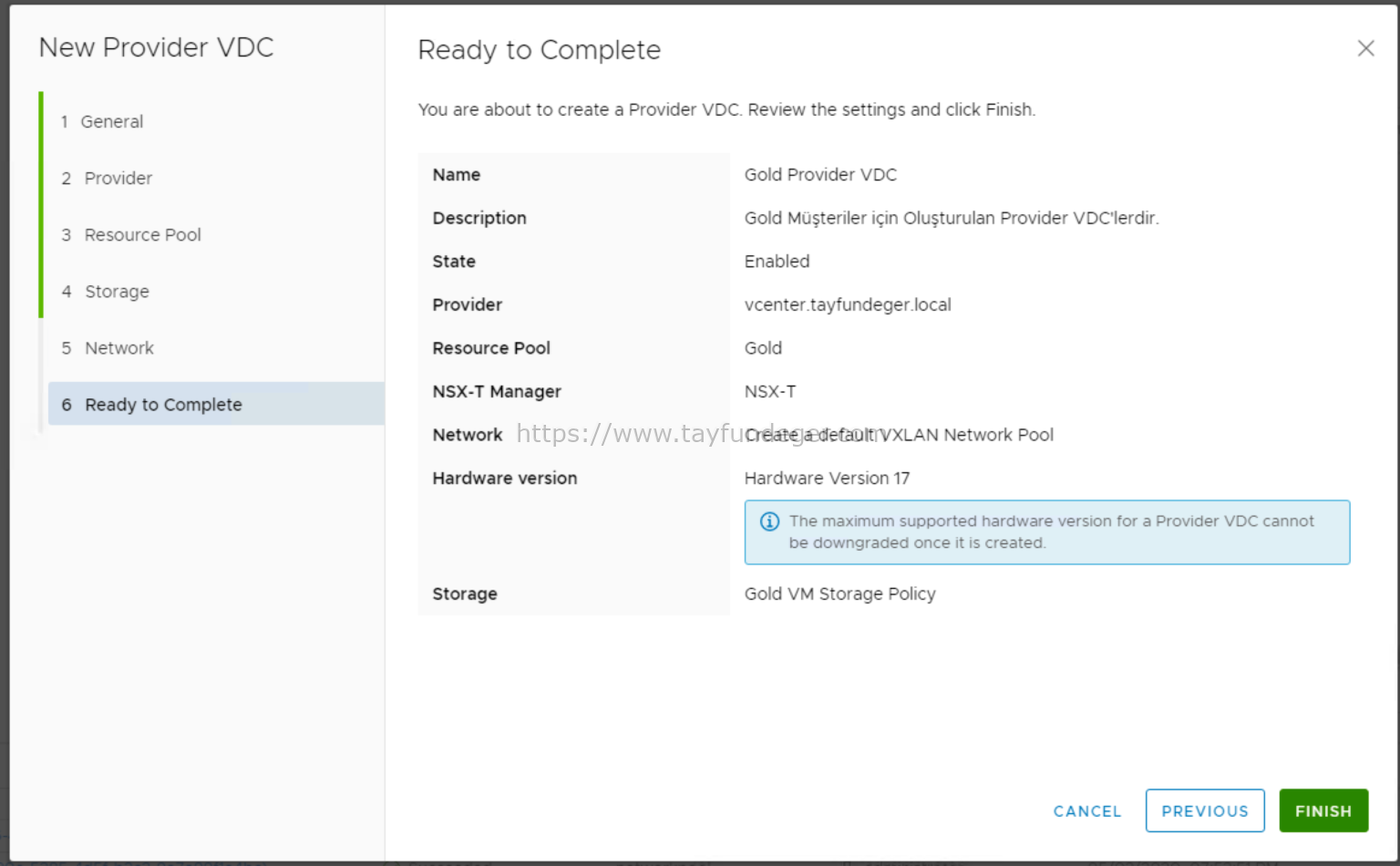
Task: Select the Ready to Complete step
Action: click(x=163, y=404)
